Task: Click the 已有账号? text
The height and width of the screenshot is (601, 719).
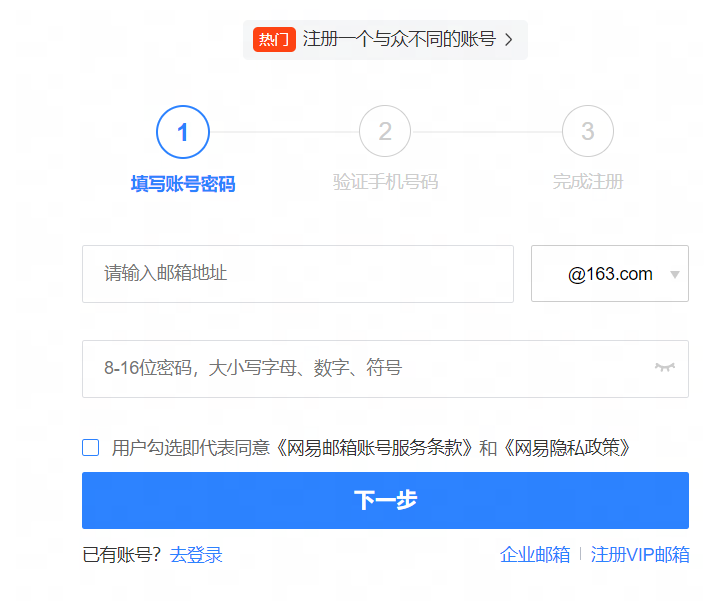Action: coord(121,555)
